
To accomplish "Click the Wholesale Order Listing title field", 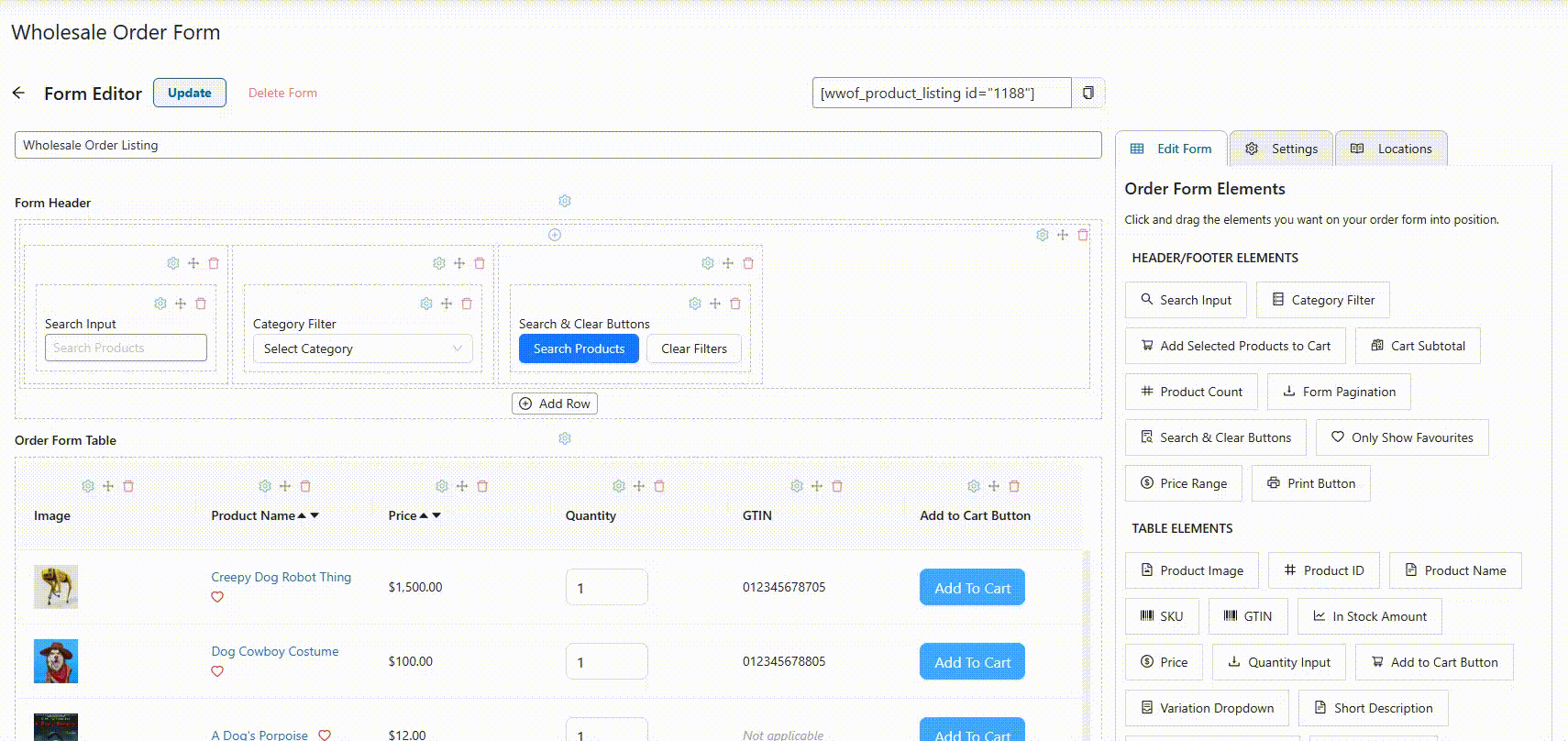I will [558, 145].
